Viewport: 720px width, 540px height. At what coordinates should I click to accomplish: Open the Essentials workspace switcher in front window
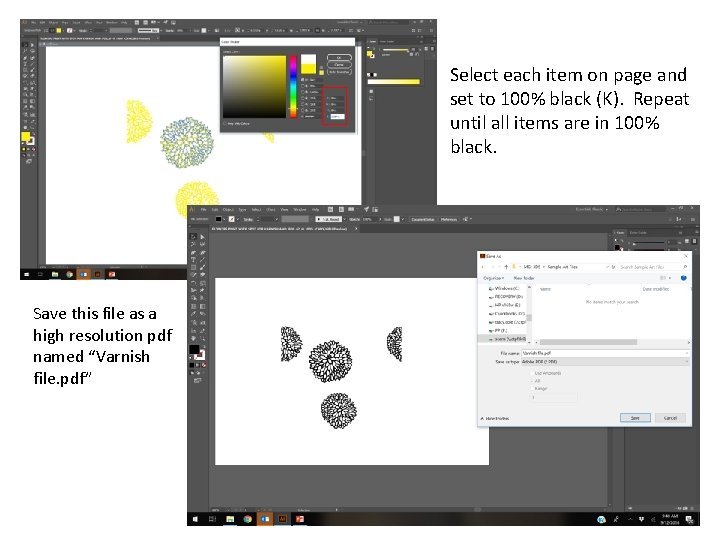click(x=591, y=209)
